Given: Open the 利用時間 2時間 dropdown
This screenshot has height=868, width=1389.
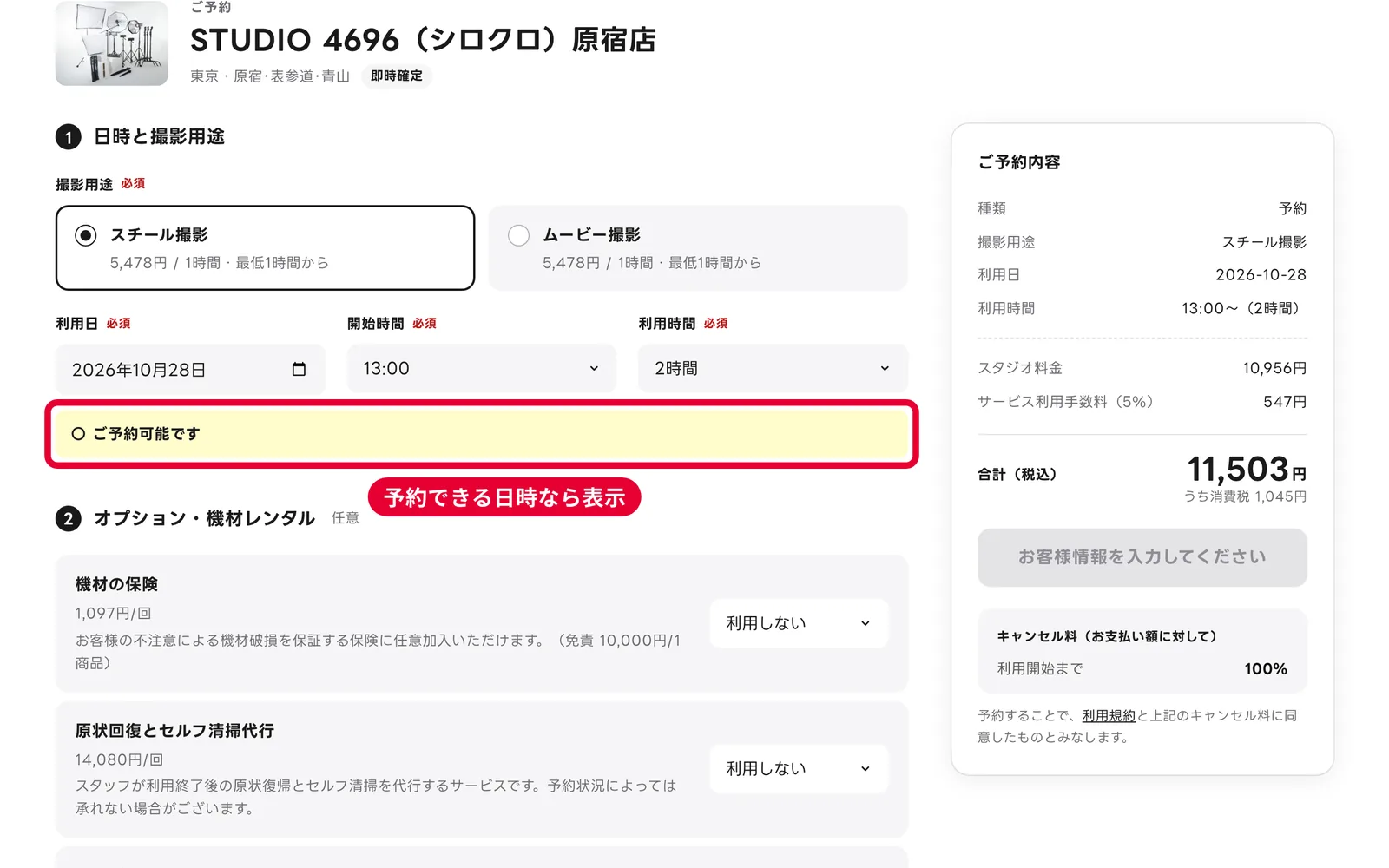Looking at the screenshot, I should click(x=773, y=369).
